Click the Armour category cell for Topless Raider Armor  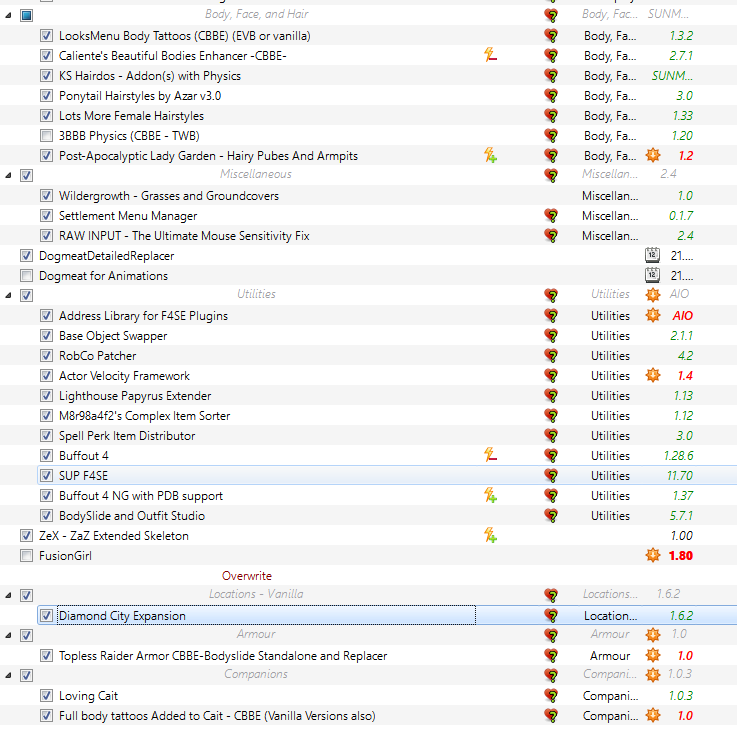tap(610, 655)
